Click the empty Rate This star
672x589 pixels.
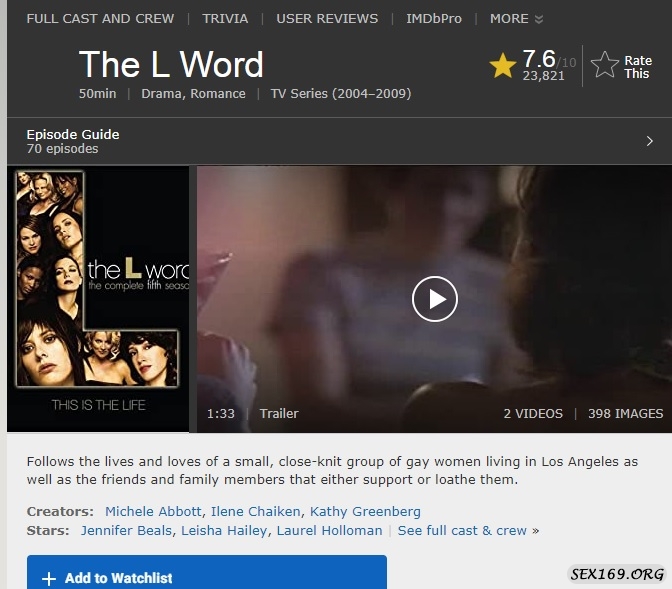[x=604, y=65]
